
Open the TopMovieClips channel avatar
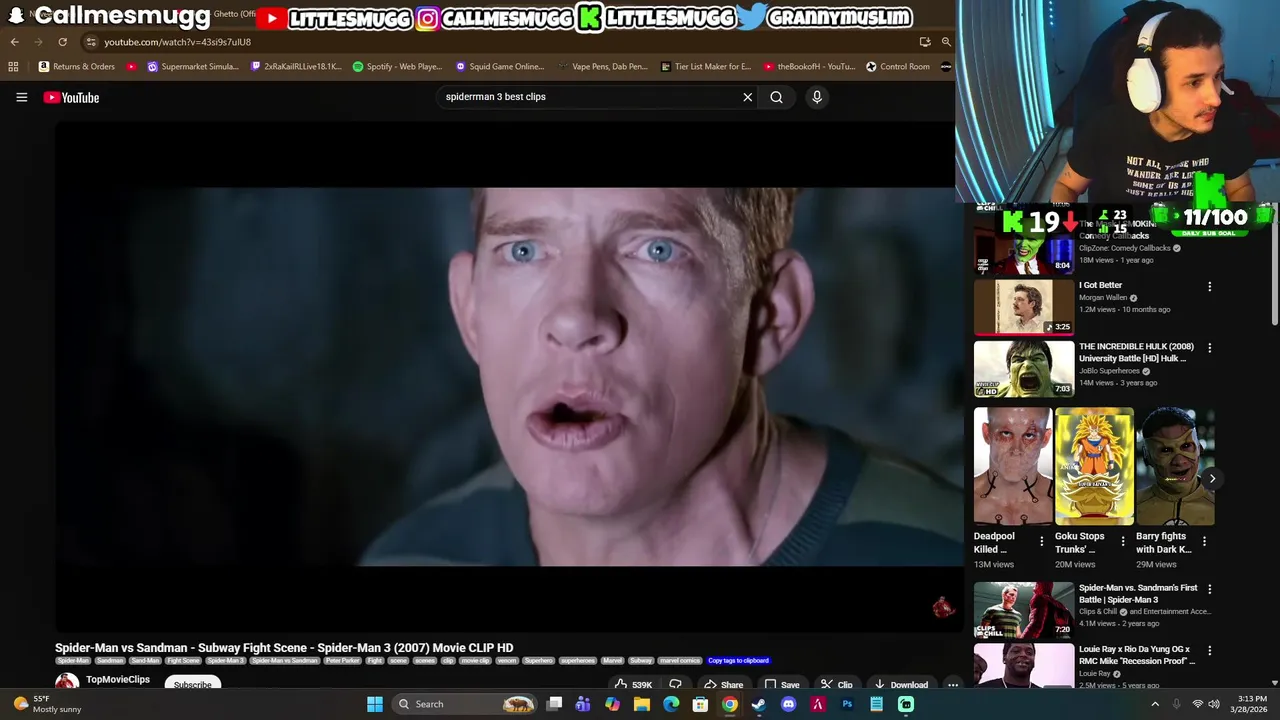67,682
